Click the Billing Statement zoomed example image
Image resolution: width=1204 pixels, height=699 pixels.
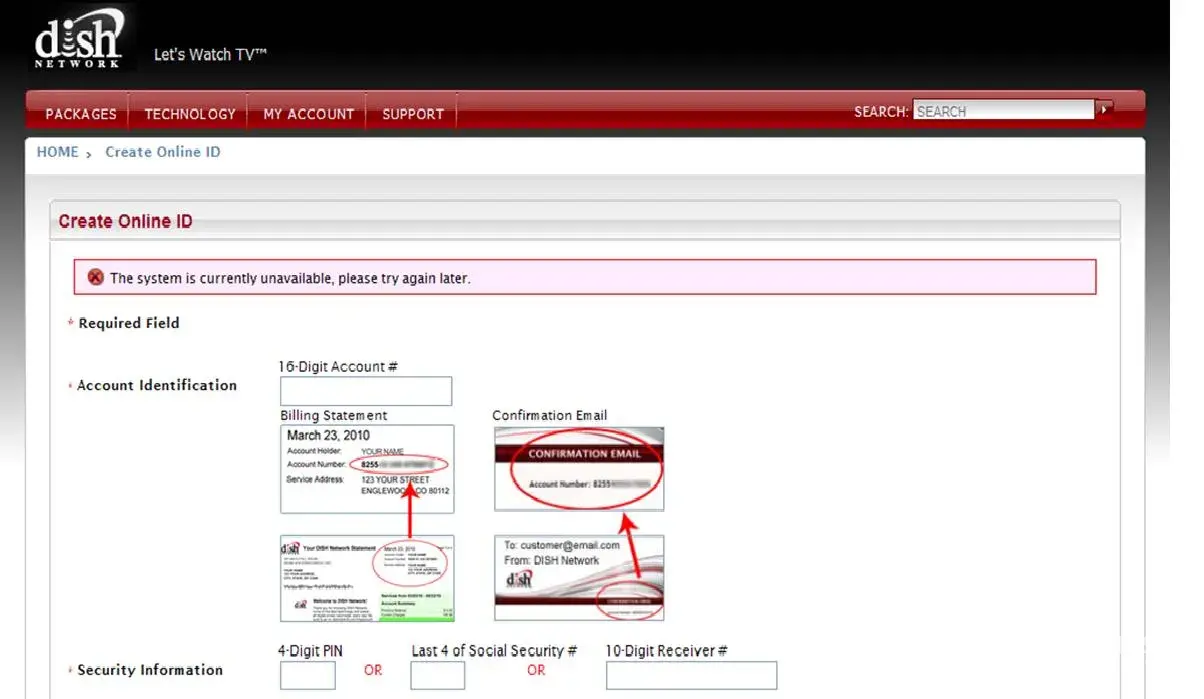click(367, 469)
